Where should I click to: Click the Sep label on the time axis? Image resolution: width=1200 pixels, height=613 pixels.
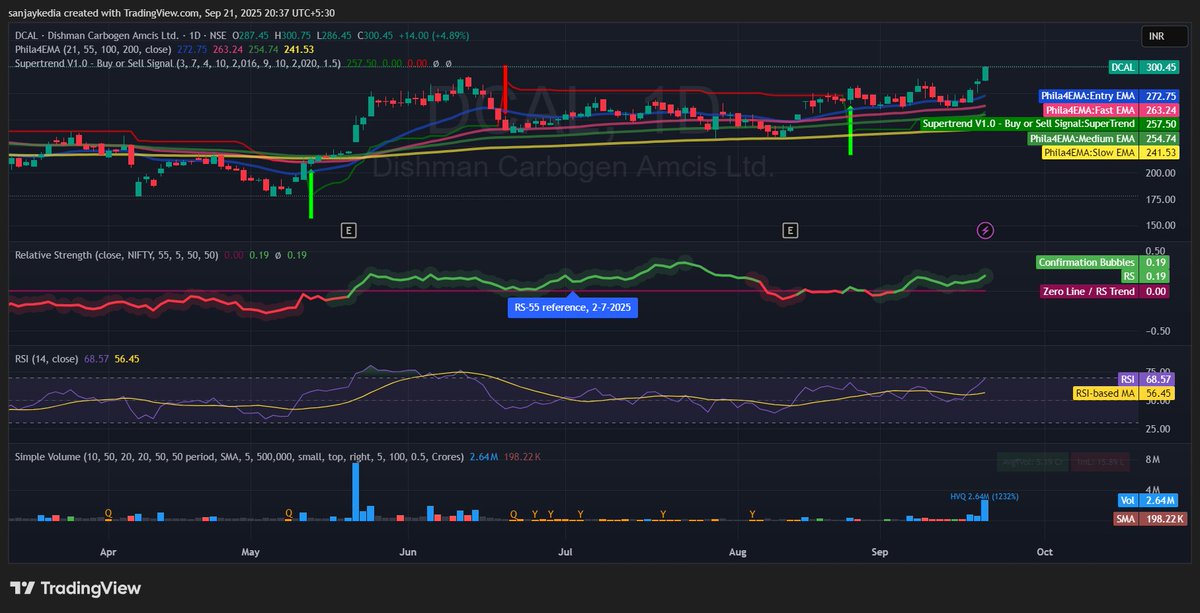(881, 551)
